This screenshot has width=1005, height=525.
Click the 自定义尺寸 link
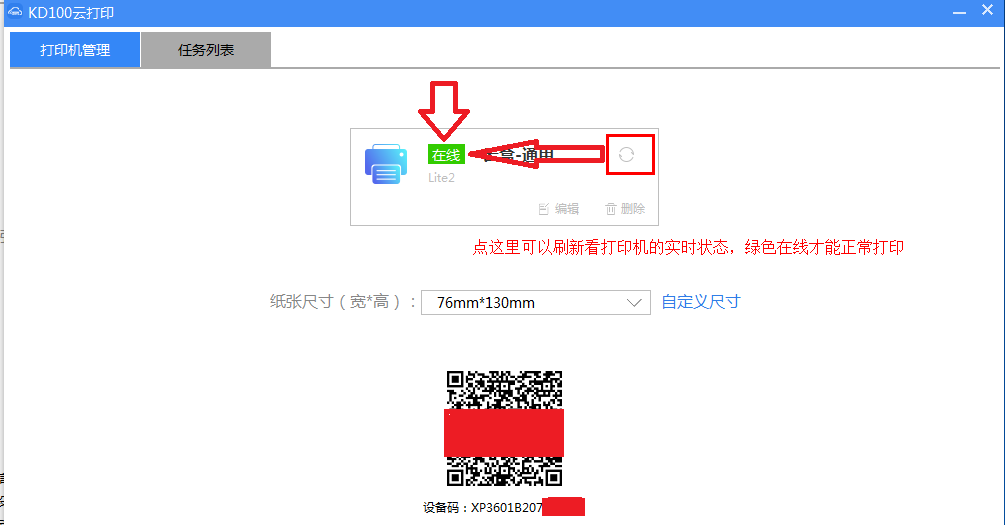[701, 302]
